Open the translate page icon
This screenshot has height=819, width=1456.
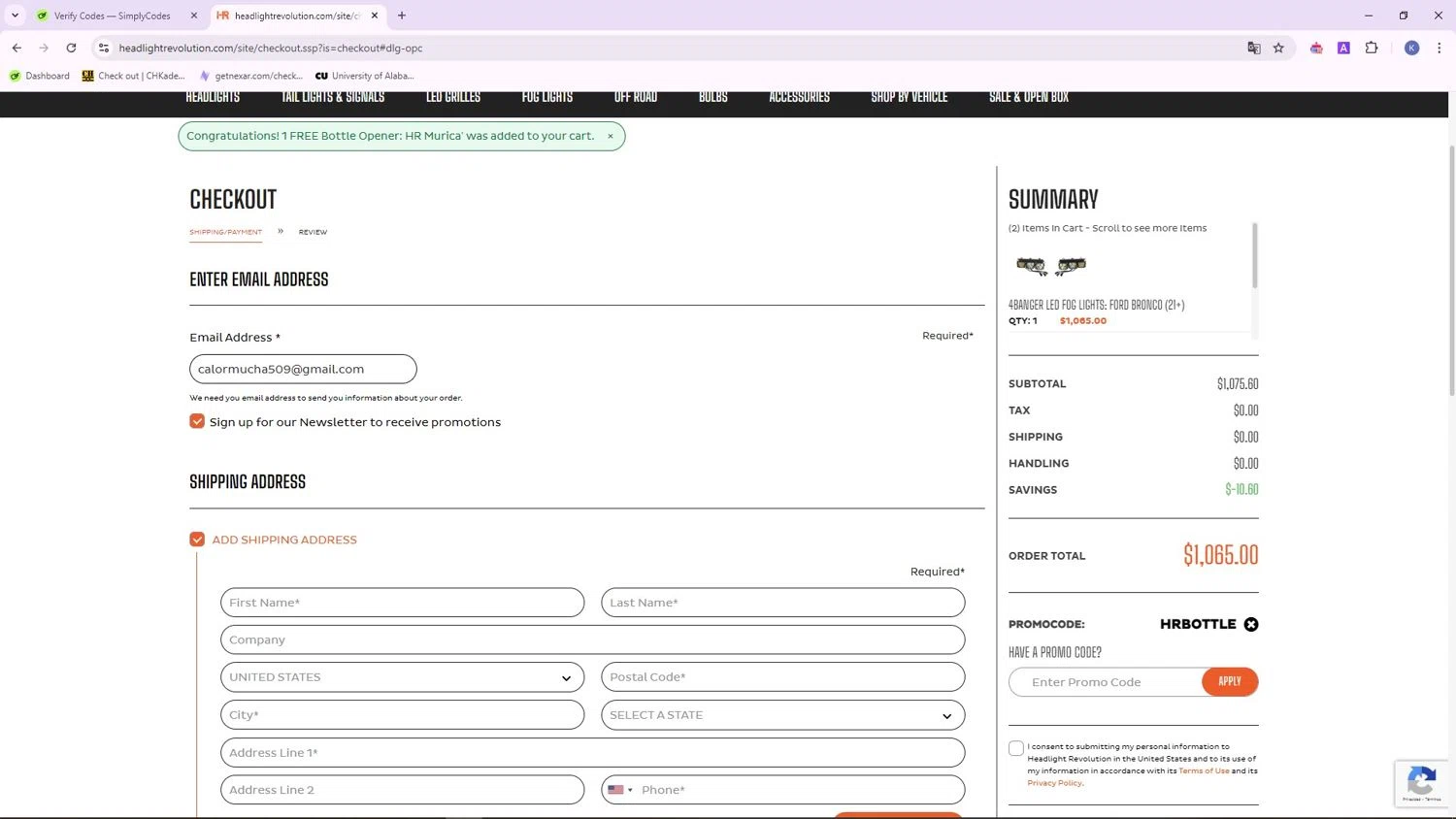tap(1254, 48)
